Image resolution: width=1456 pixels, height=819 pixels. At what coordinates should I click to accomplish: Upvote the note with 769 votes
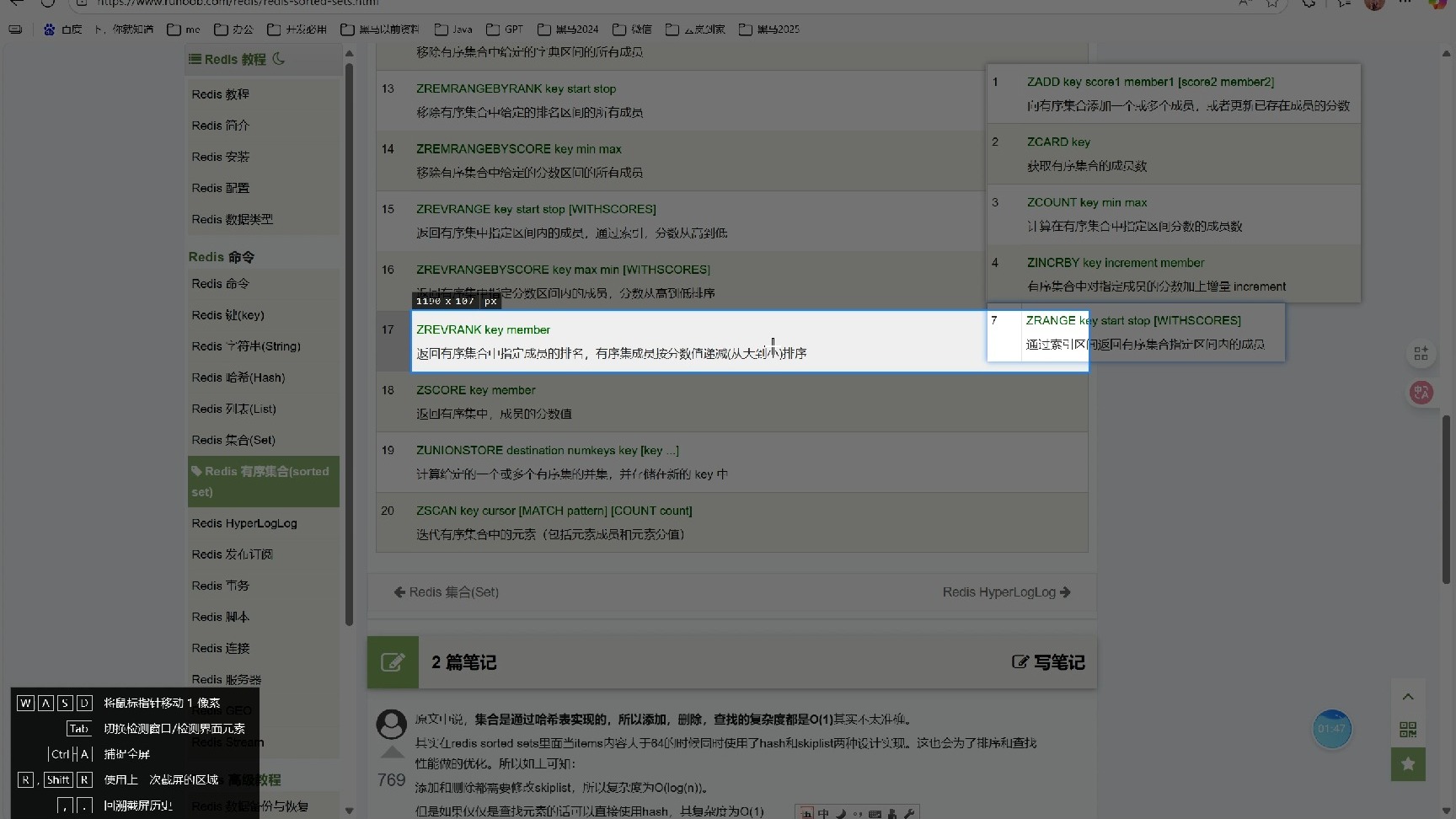click(392, 752)
